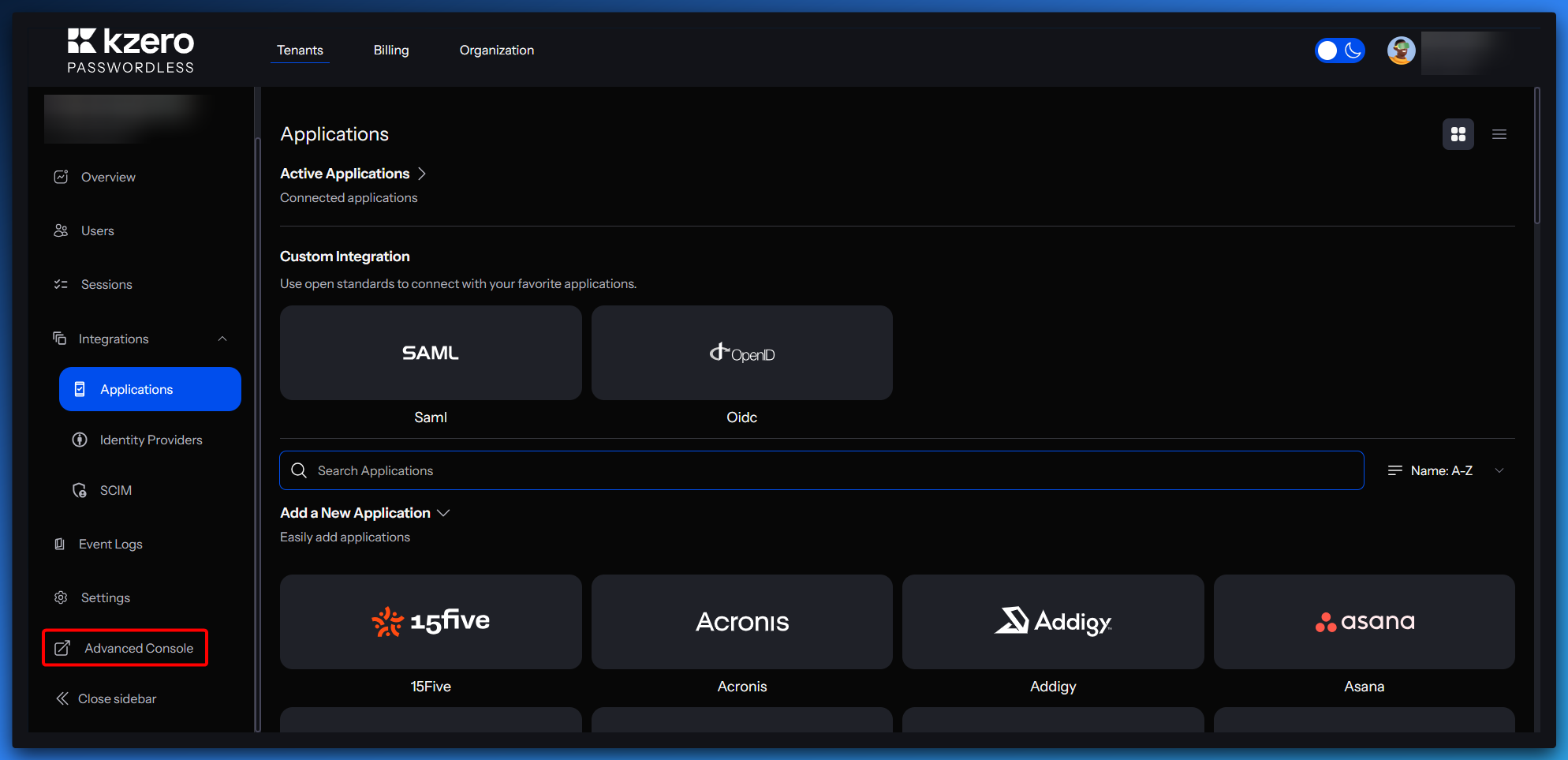This screenshot has width=1568, height=760.
Task: Open Sessions in the sidebar
Action: click(x=106, y=284)
